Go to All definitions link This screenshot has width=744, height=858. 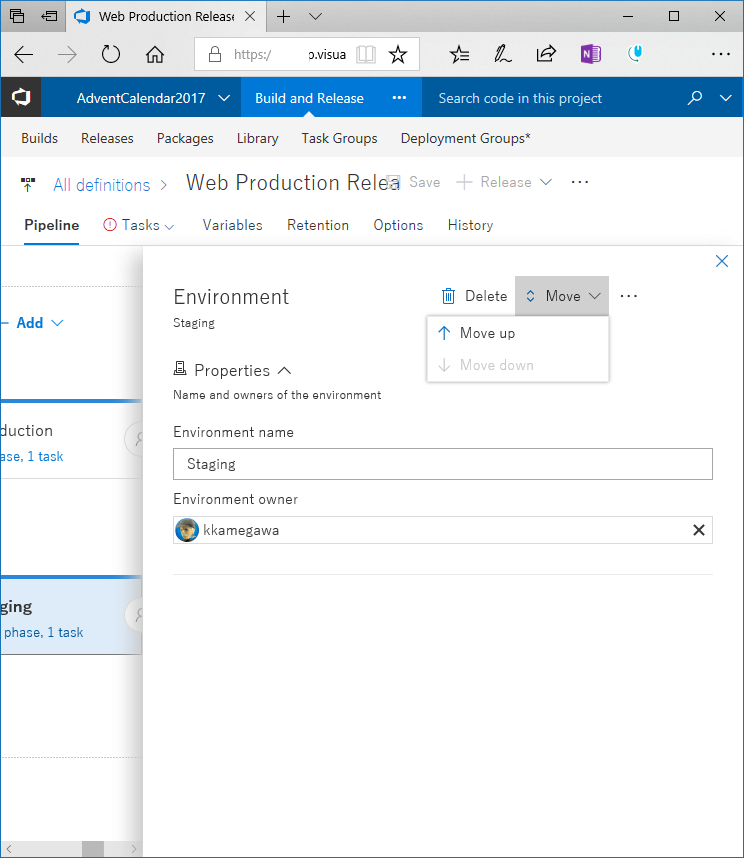point(101,185)
